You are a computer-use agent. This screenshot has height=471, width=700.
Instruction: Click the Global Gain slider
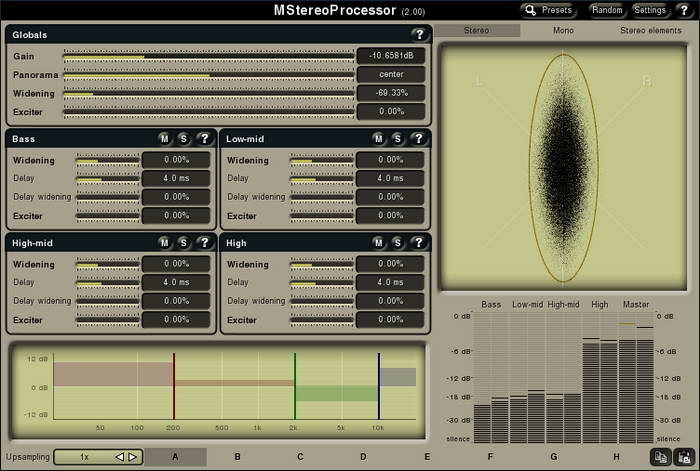[208, 57]
